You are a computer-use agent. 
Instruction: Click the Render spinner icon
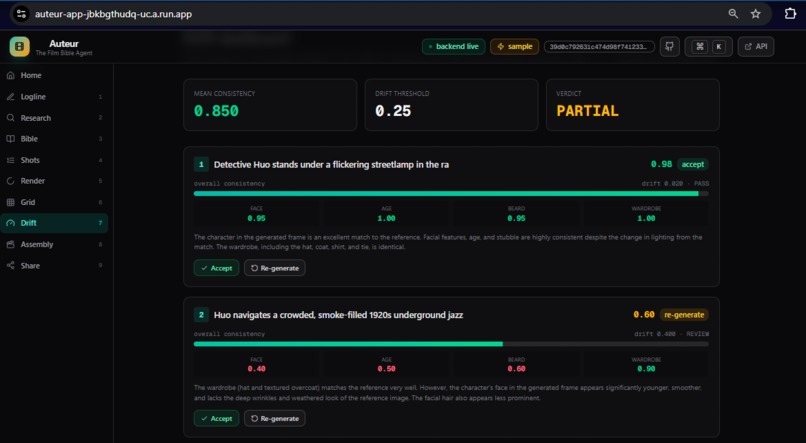tap(10, 181)
